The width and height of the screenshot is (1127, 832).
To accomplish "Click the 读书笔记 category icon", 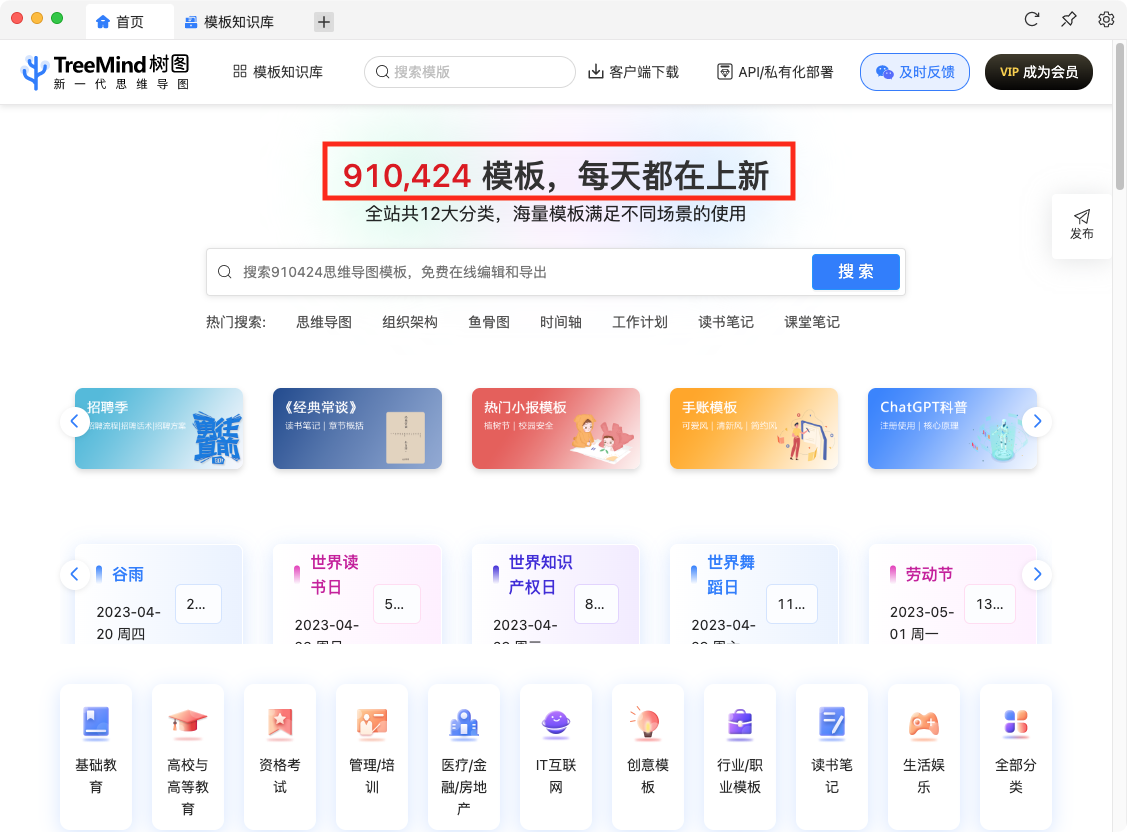I will pos(832,724).
